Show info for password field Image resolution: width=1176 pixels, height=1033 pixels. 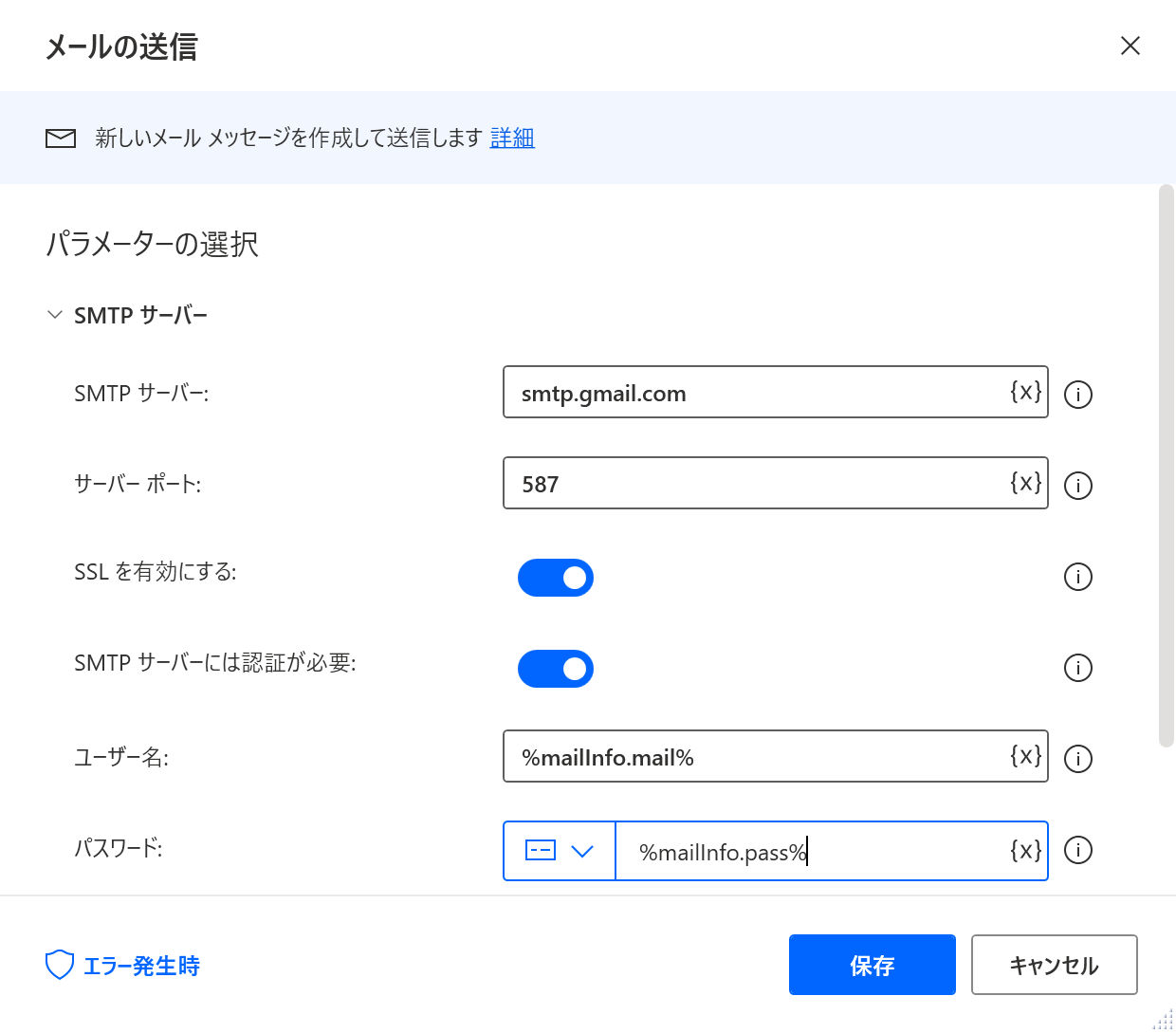click(x=1078, y=849)
